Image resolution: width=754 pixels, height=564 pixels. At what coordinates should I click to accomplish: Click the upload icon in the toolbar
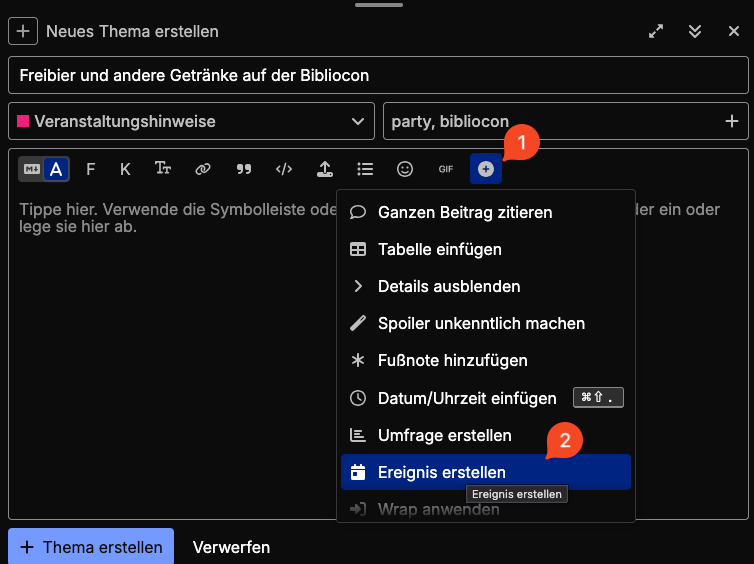click(325, 169)
